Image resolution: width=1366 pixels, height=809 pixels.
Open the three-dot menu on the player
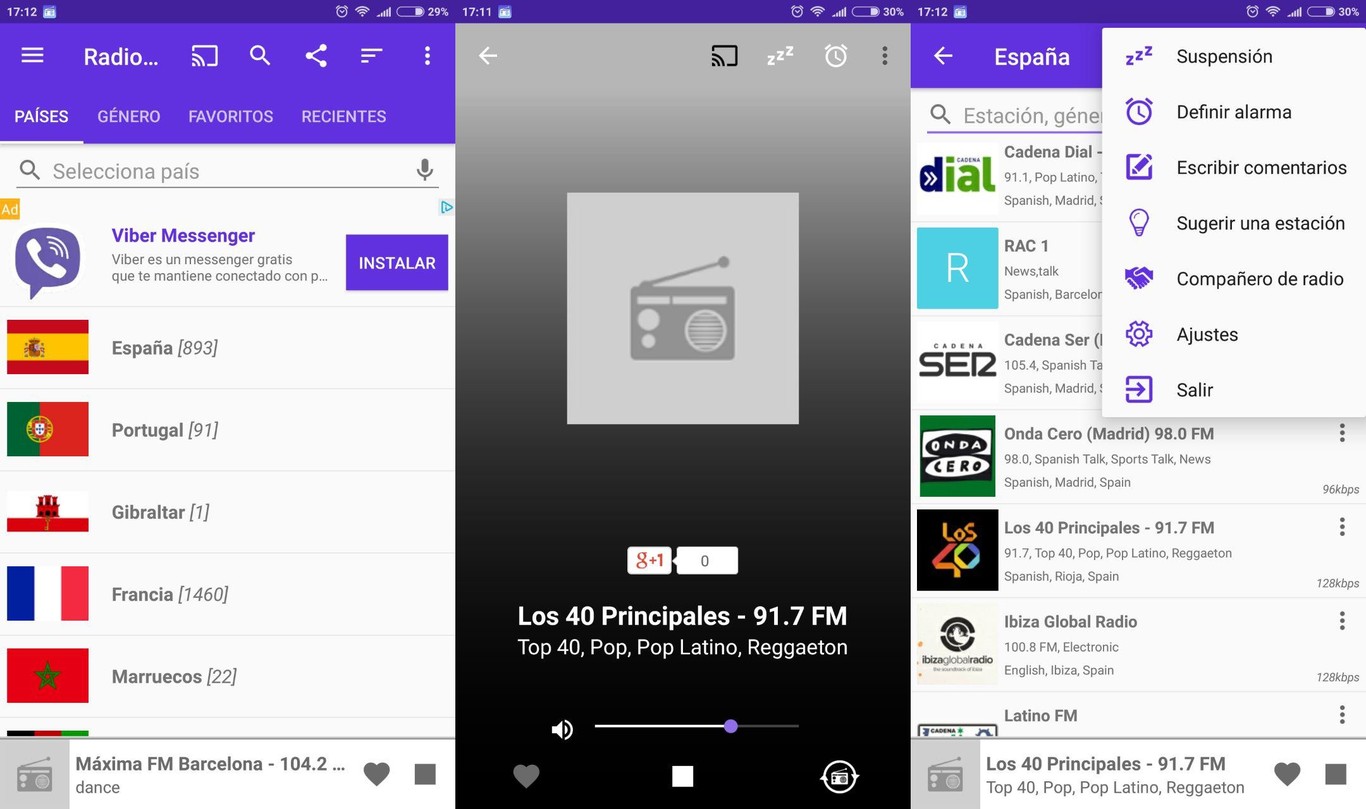[884, 56]
